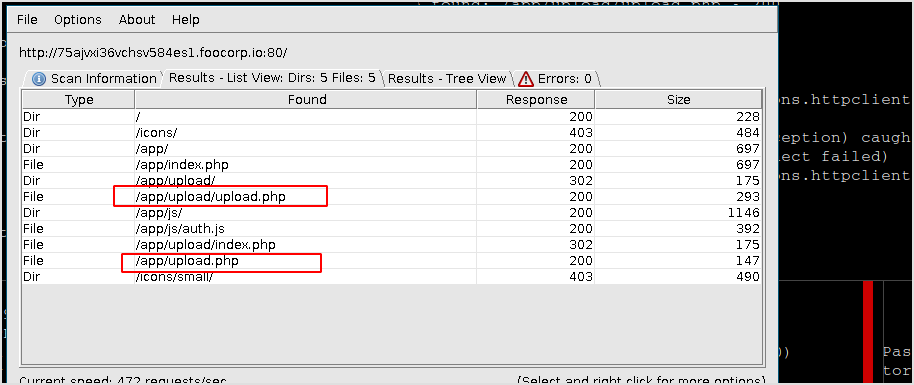
Task: Select the /icons/small/ directory entry
Action: coord(392,276)
